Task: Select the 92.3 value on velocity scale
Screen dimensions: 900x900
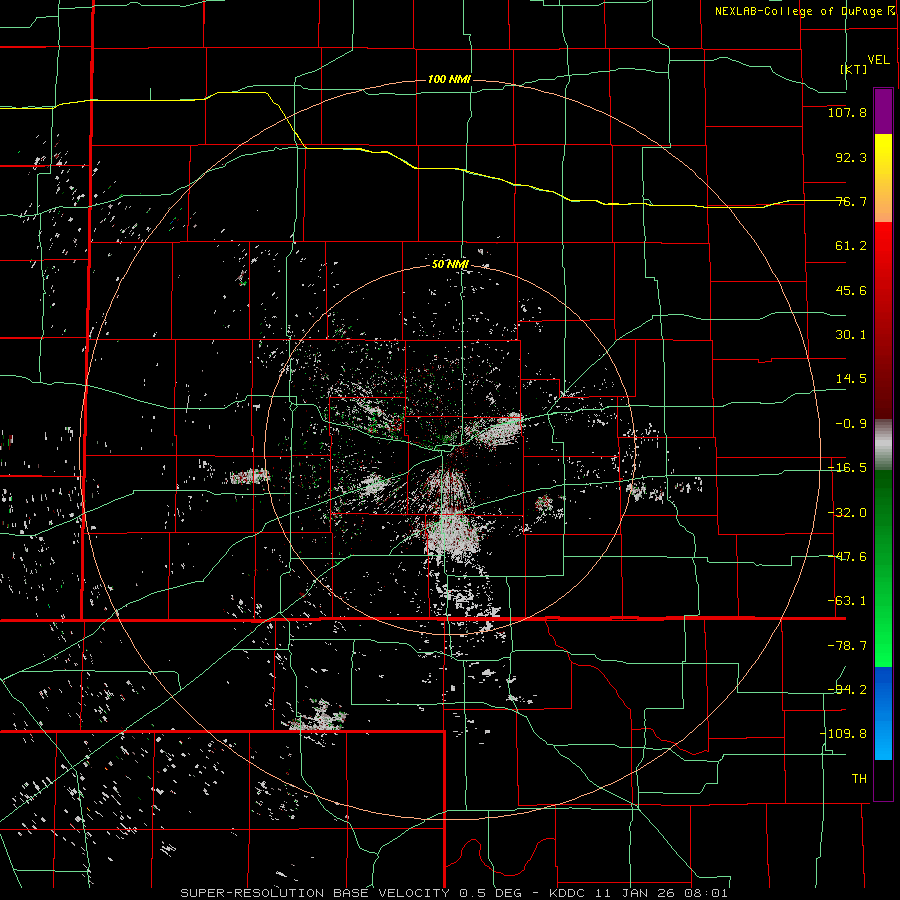Action: [851, 157]
